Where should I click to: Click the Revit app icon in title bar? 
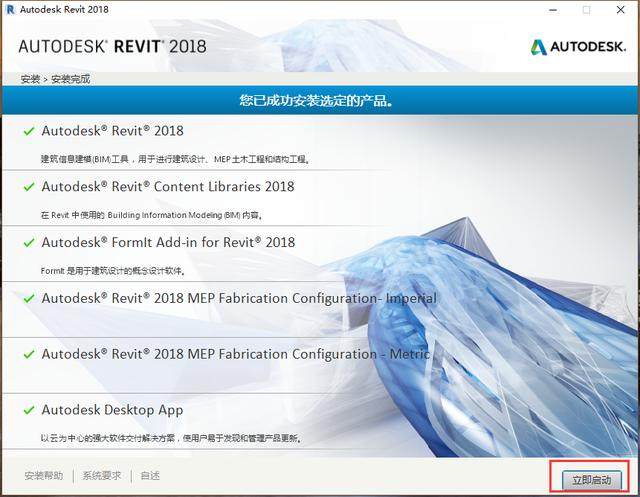[x=10, y=9]
